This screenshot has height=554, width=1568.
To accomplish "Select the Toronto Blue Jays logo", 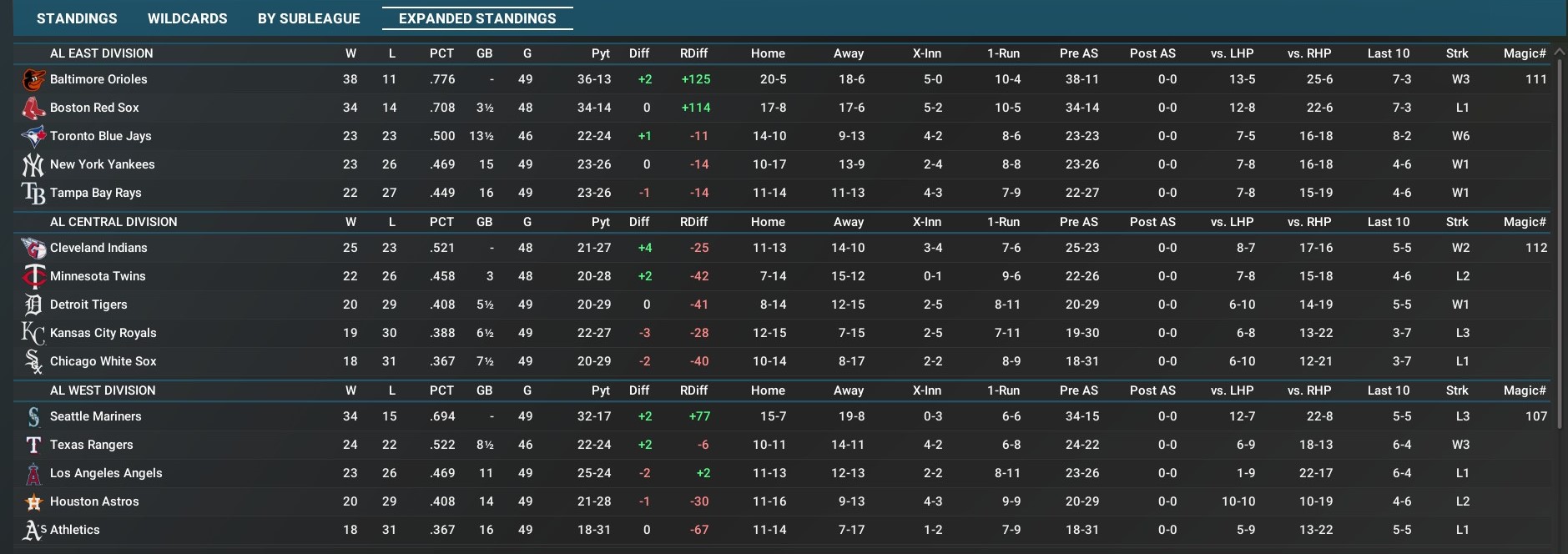I will pyautogui.click(x=33, y=136).
